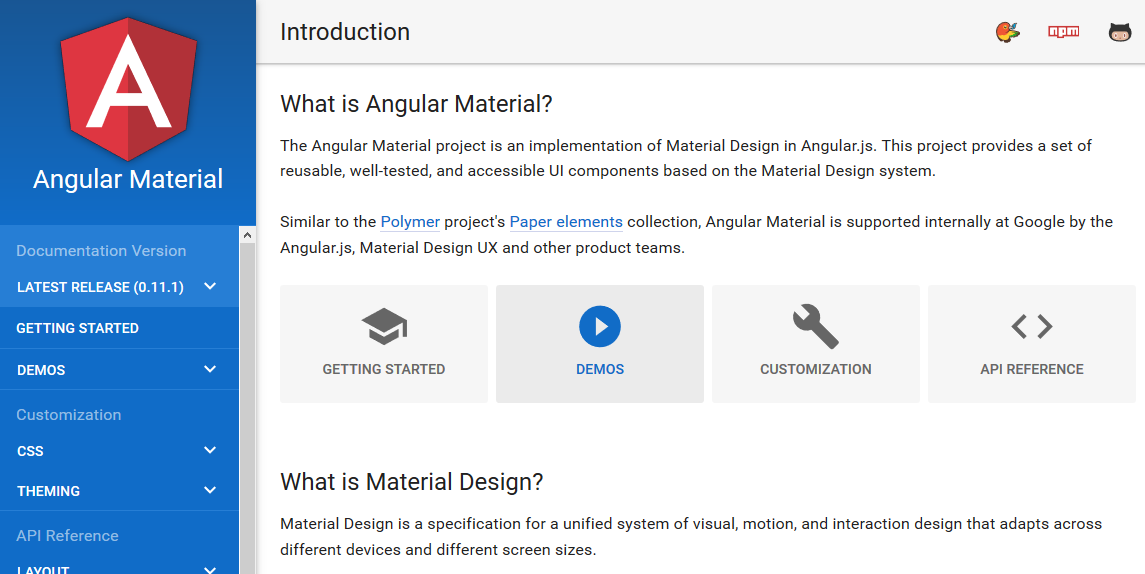Click the API Reference sidebar heading
The width and height of the screenshot is (1145, 574).
coord(67,536)
